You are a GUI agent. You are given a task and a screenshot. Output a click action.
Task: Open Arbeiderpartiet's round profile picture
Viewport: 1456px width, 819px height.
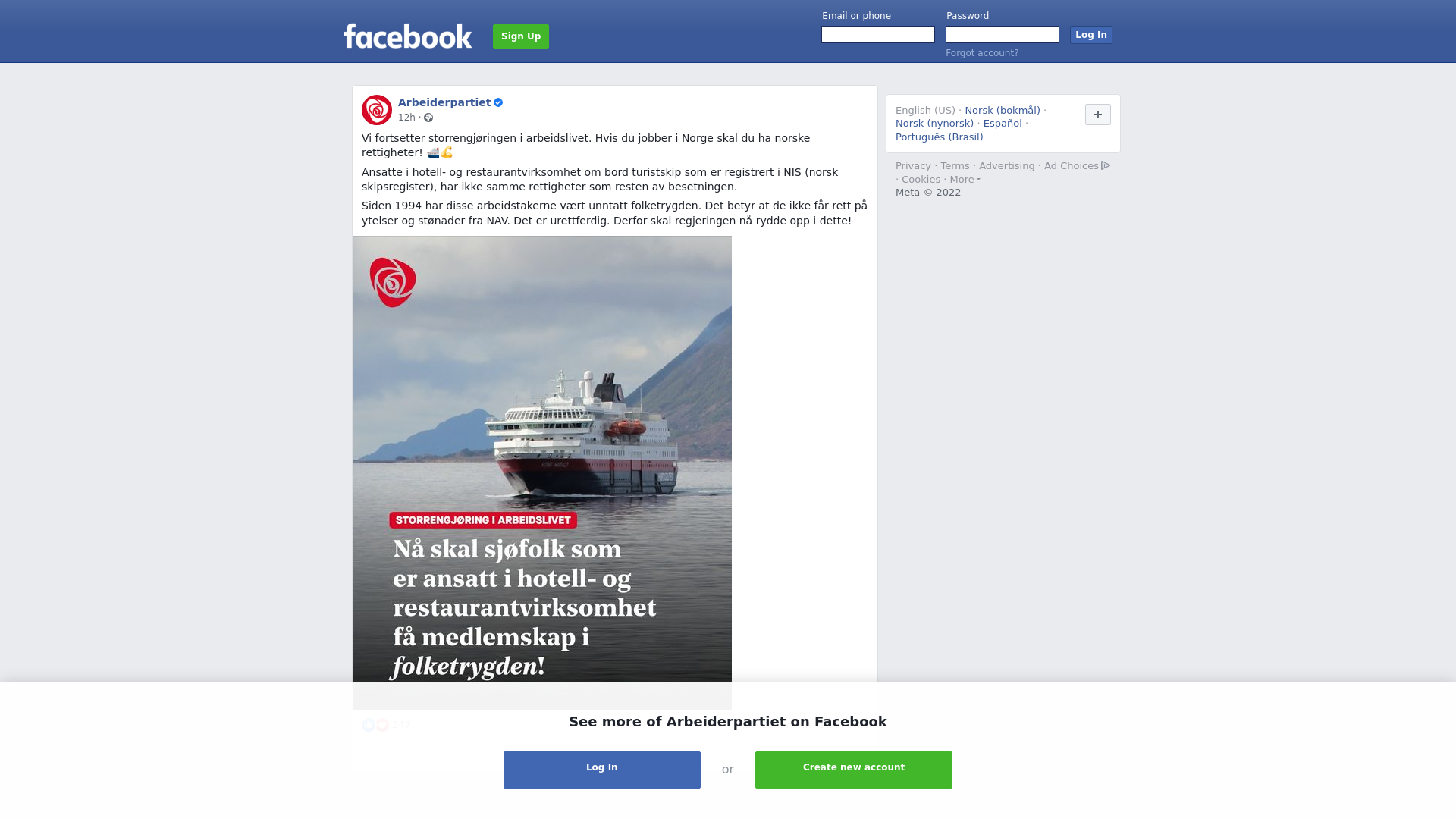click(x=377, y=110)
